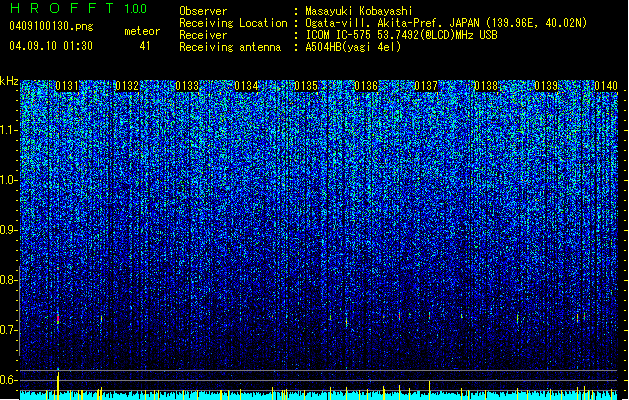Click the 0132 time marker
This screenshot has height=400, width=629.
tap(127, 86)
